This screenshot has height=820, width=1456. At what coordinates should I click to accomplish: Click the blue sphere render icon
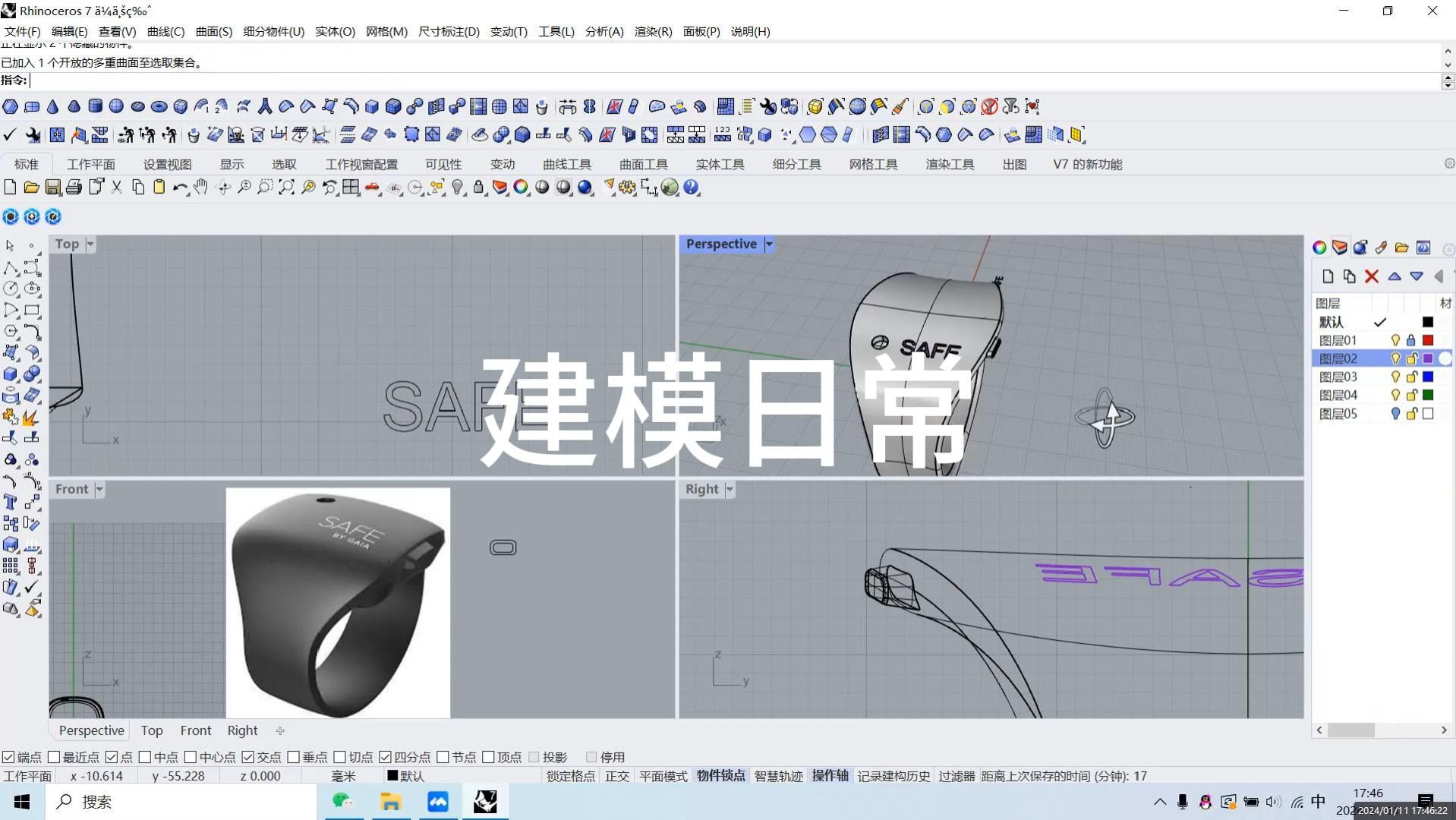pos(585,188)
